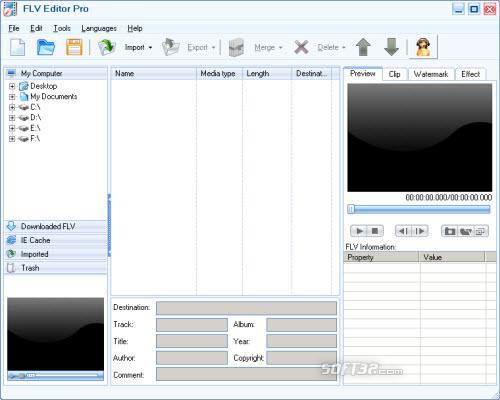Click the red X Delete icon
Screen dimensions: 500x400
(x=301, y=47)
